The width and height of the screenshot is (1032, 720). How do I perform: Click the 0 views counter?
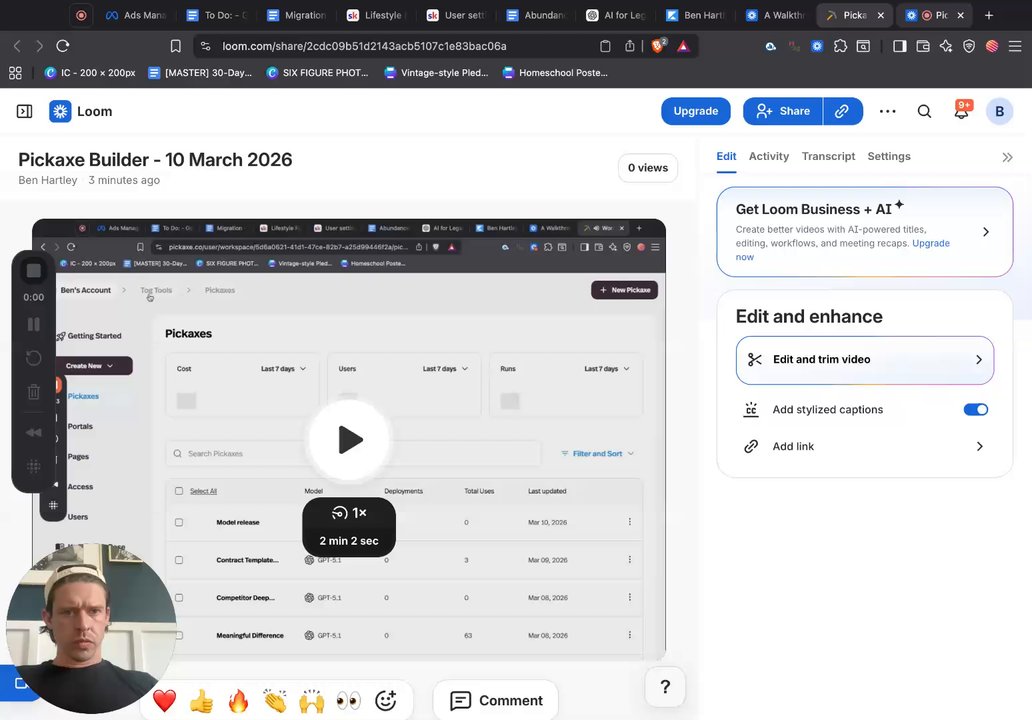(648, 168)
